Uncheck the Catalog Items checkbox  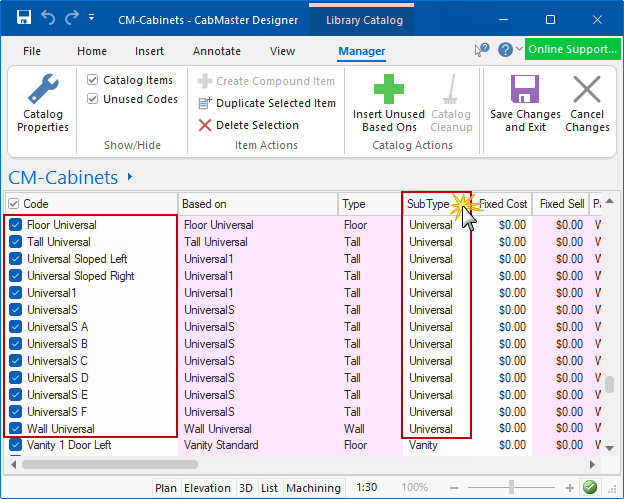[93, 80]
